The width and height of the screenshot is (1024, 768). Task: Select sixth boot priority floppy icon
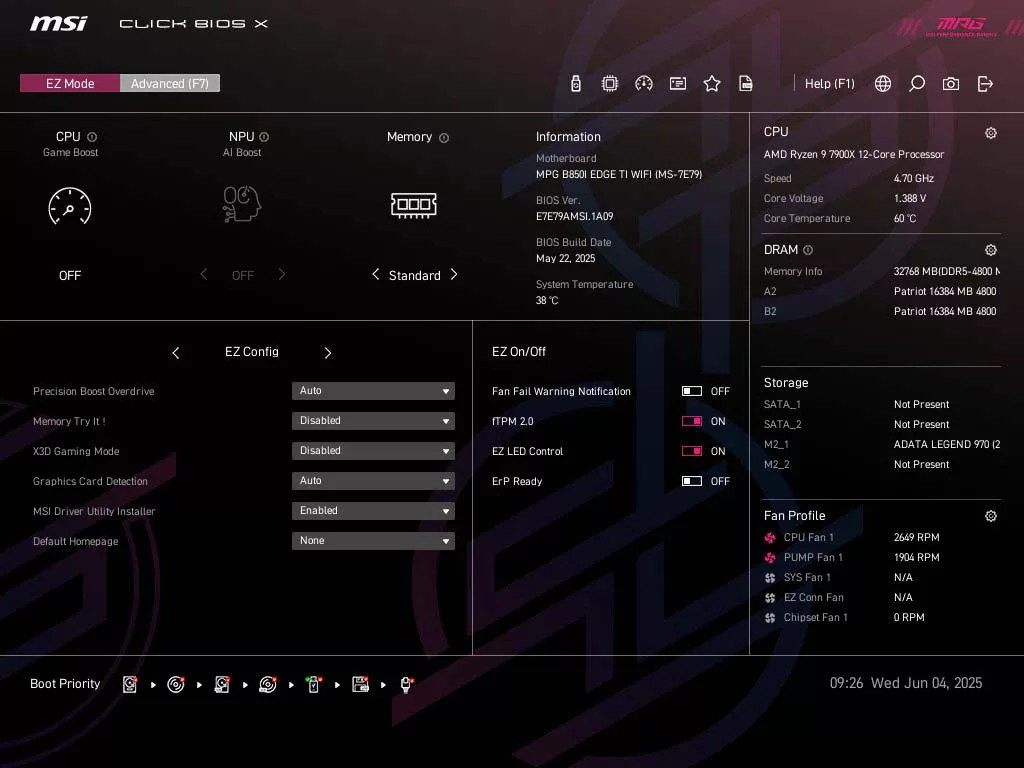coord(360,684)
